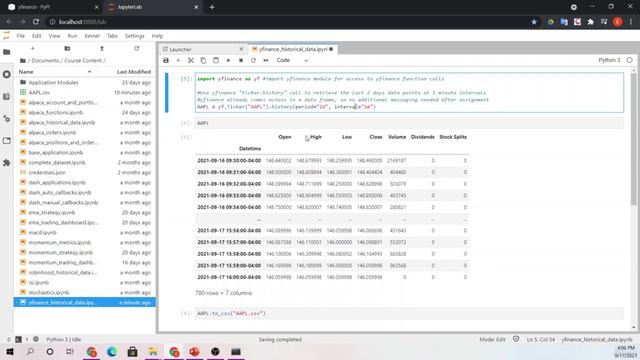The width and height of the screenshot is (640, 360).
Task: Click the Course Content breadcrumb
Action: click(x=83, y=60)
